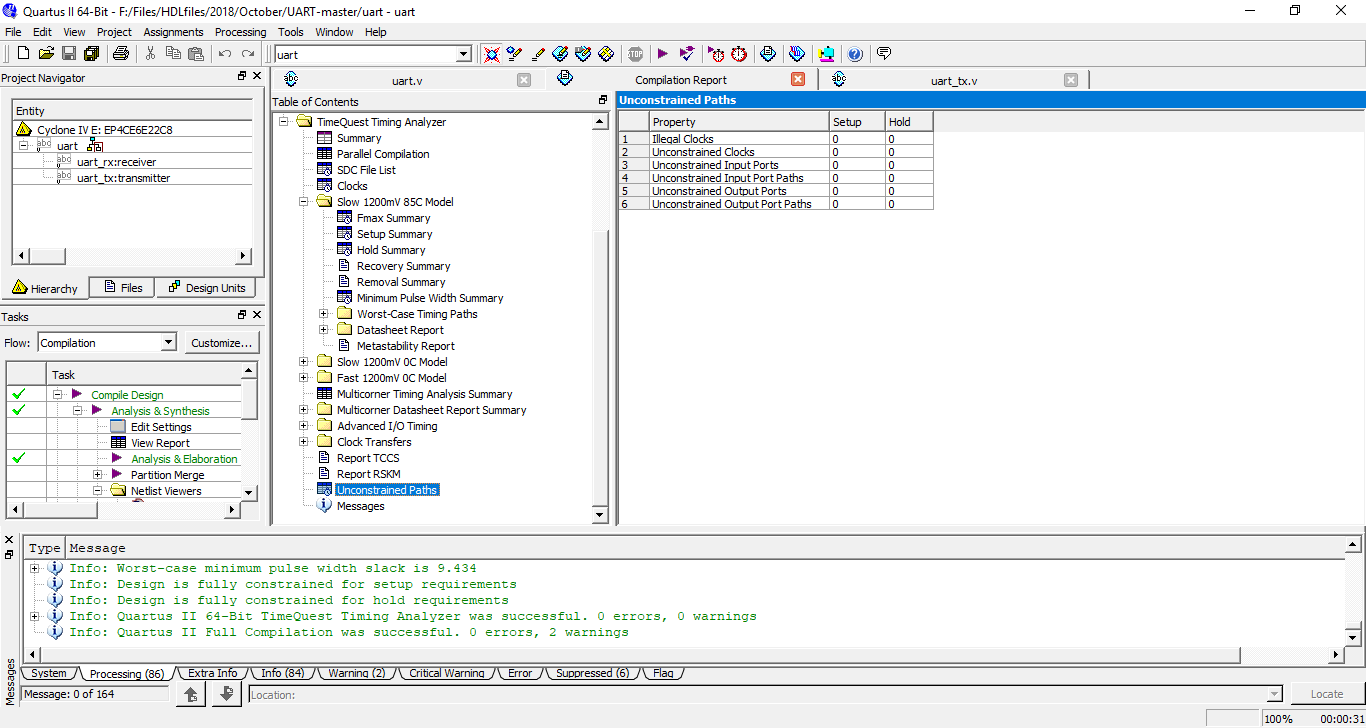Open the Compilation Report toolbar icon

click(x=767, y=54)
